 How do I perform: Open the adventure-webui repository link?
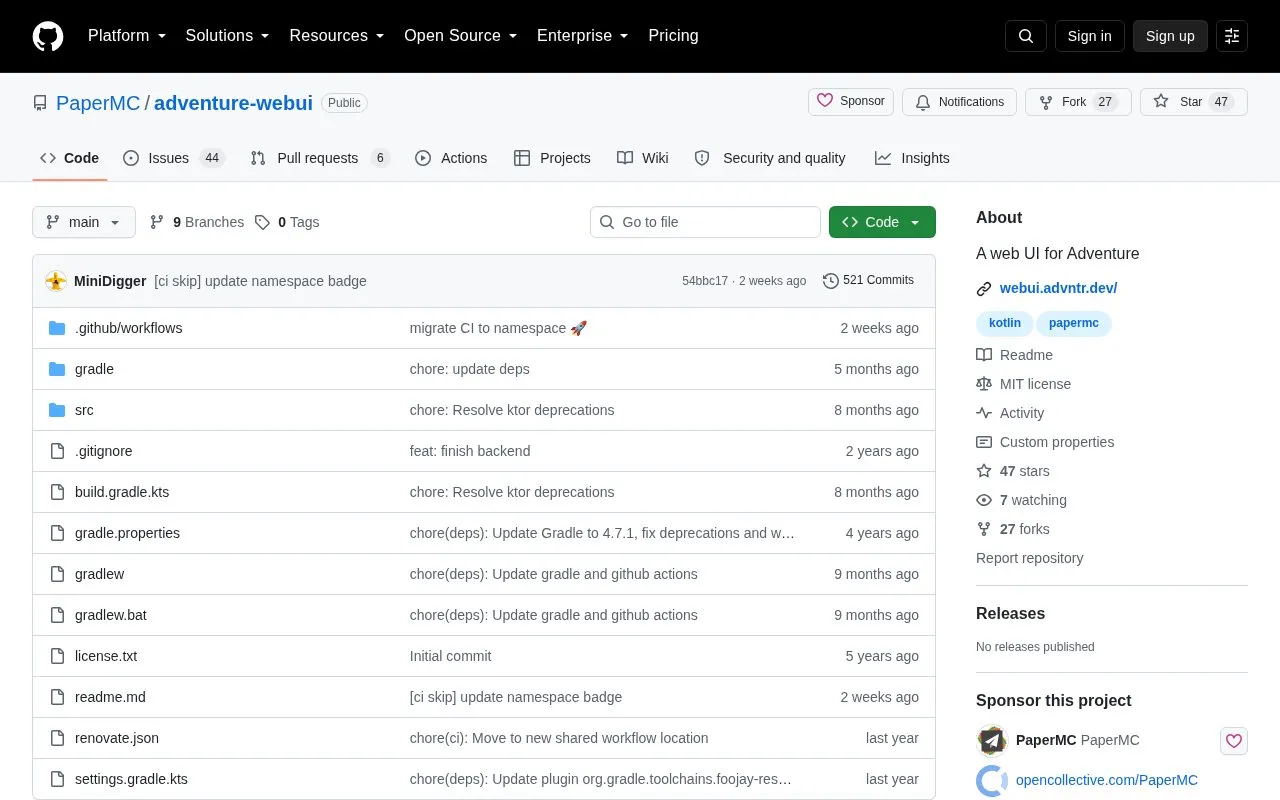[x=233, y=103]
